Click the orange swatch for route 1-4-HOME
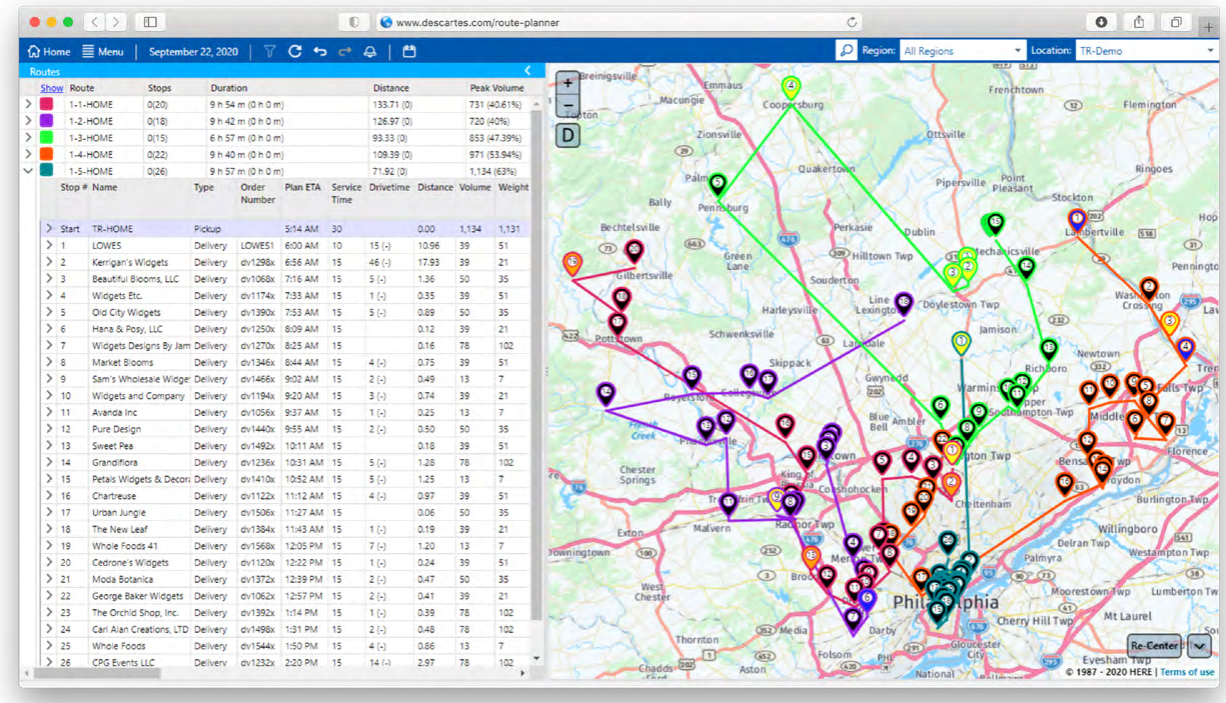This screenshot has height=703, width=1226. click(46, 155)
